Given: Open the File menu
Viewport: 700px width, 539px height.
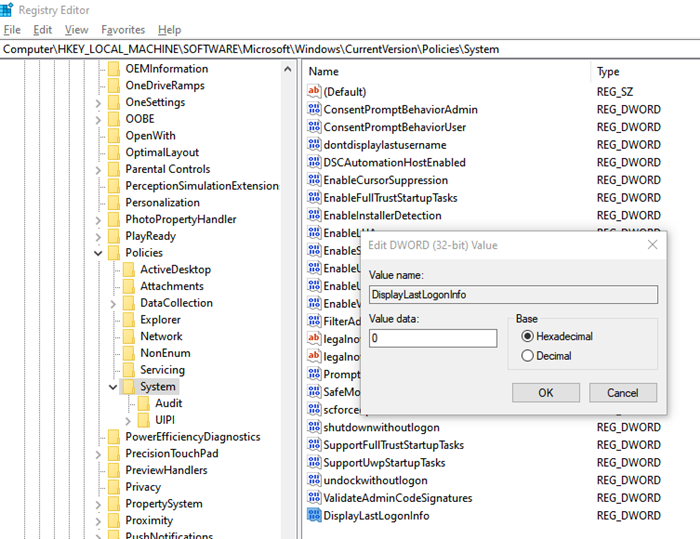Looking at the screenshot, I should (12, 30).
